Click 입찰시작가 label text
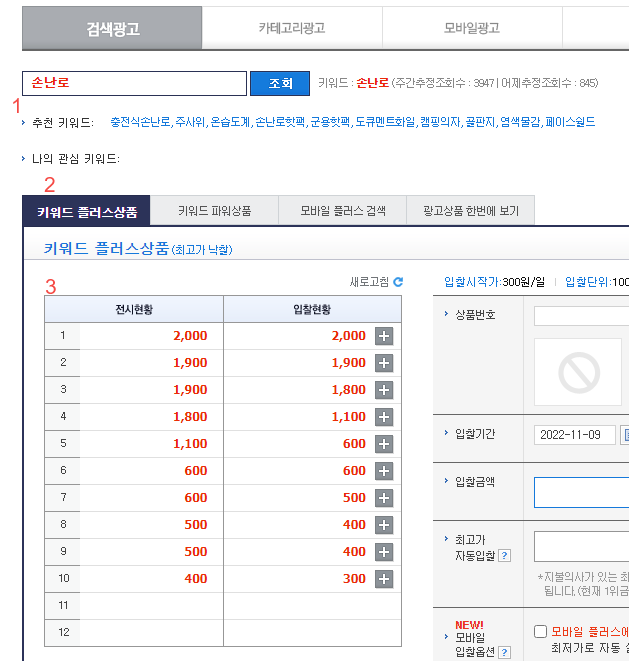 click(x=471, y=282)
